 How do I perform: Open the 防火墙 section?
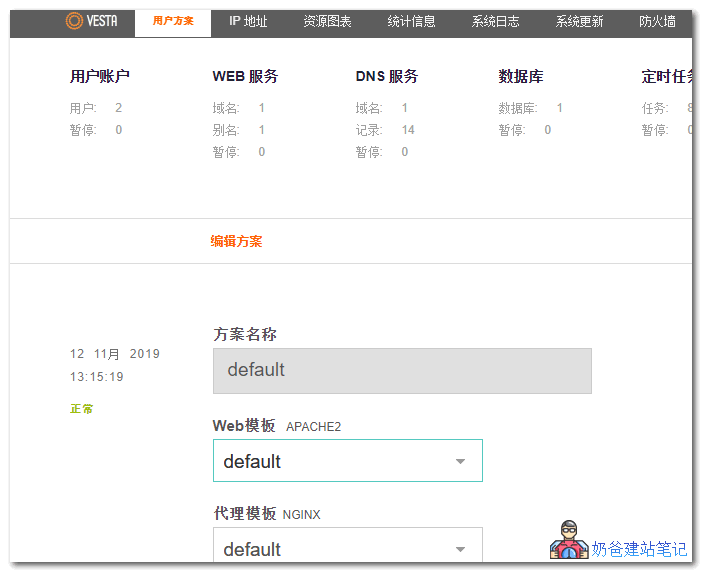(x=657, y=21)
